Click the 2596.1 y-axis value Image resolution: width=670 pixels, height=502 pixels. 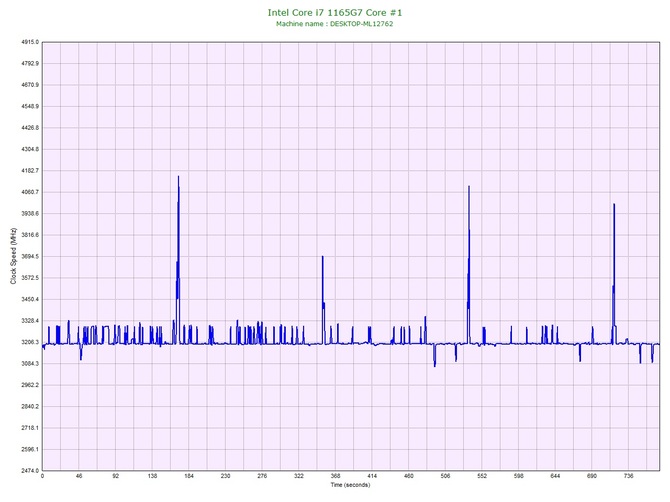click(30, 449)
